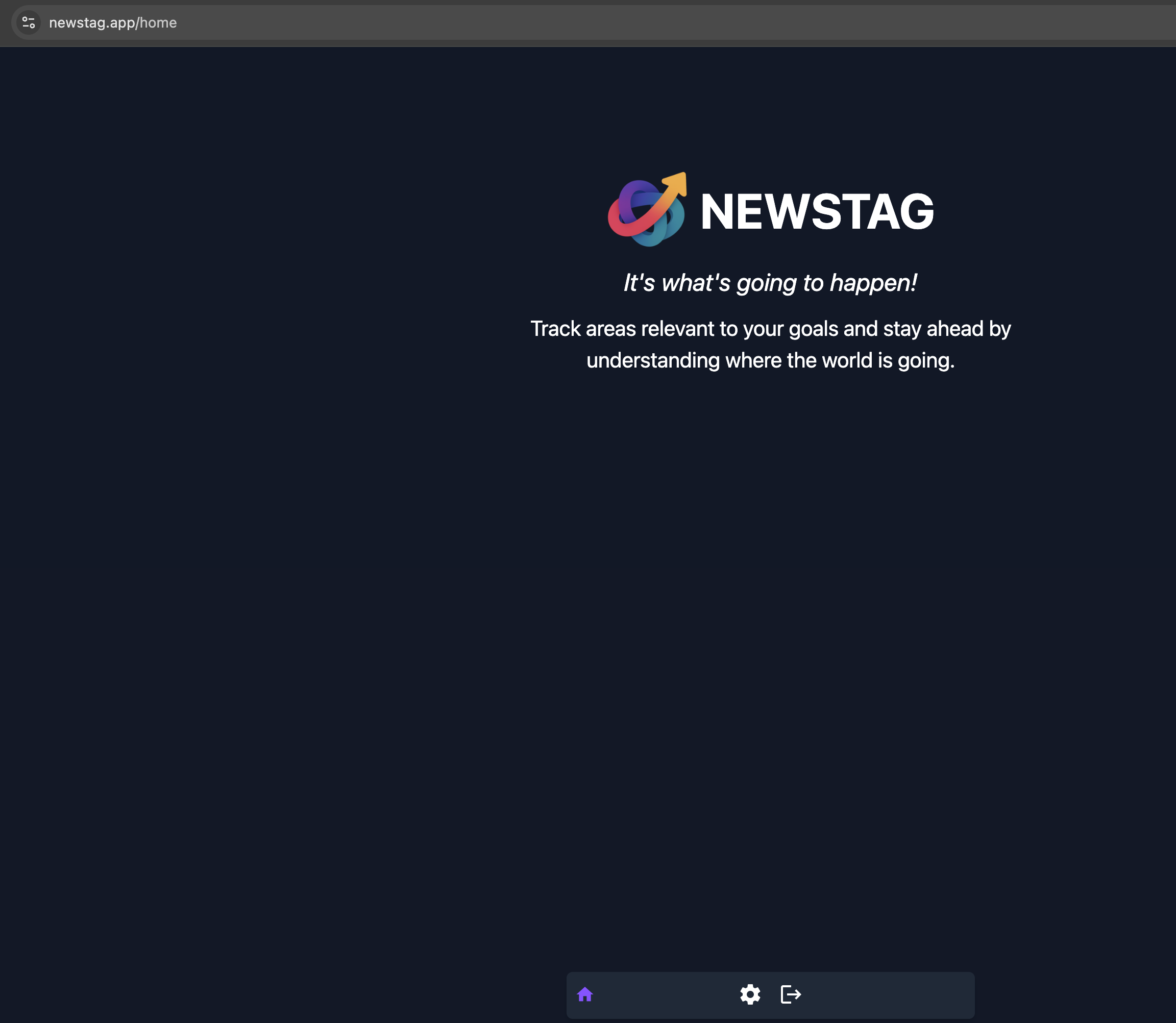Click the Newstag swirl logo
Viewport: 1176px width, 1023px height.
click(647, 209)
